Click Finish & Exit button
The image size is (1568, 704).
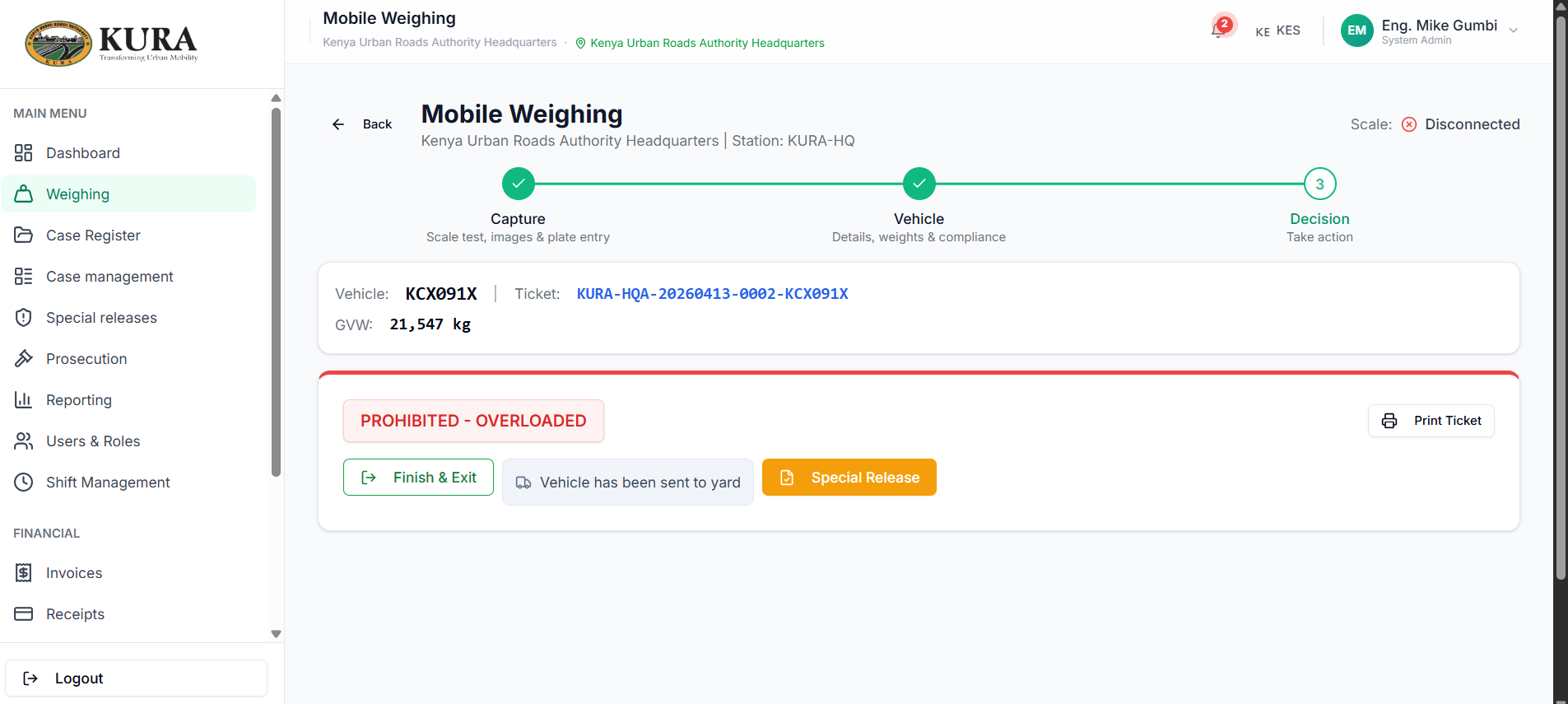(418, 478)
